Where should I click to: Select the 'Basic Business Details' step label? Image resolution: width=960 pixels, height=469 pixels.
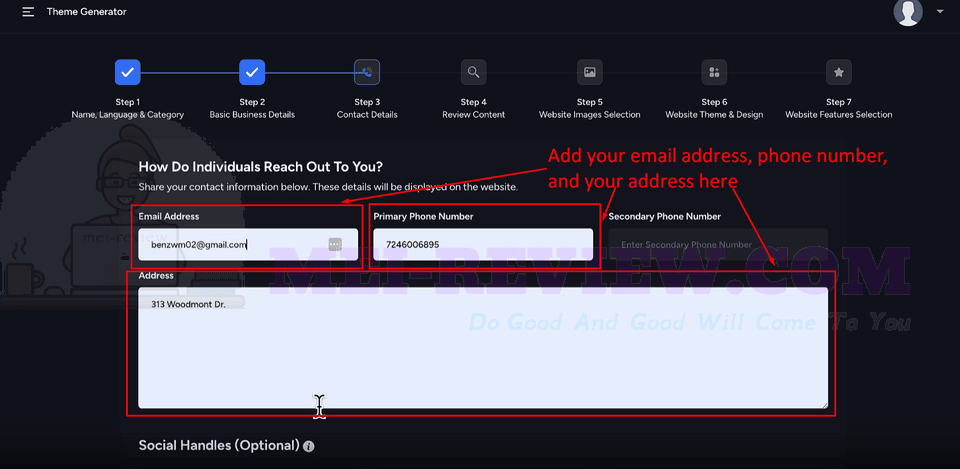[252, 114]
